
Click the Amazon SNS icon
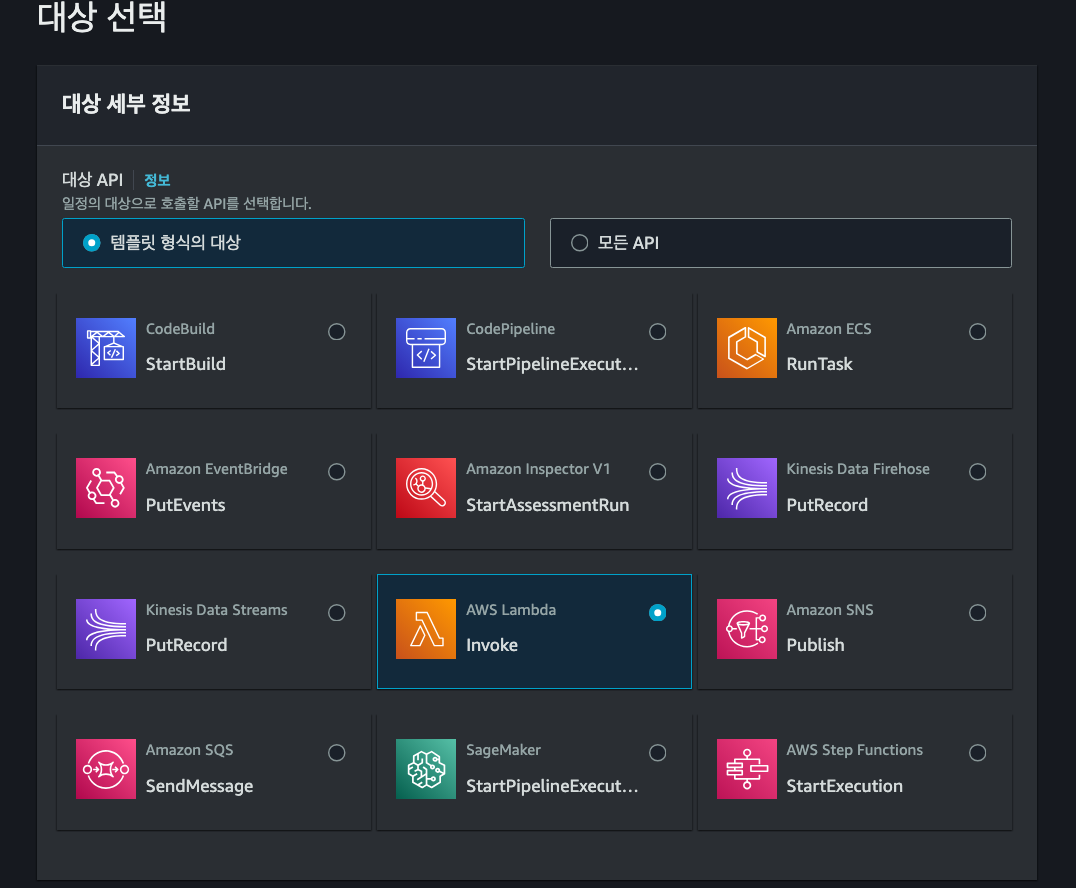click(747, 629)
